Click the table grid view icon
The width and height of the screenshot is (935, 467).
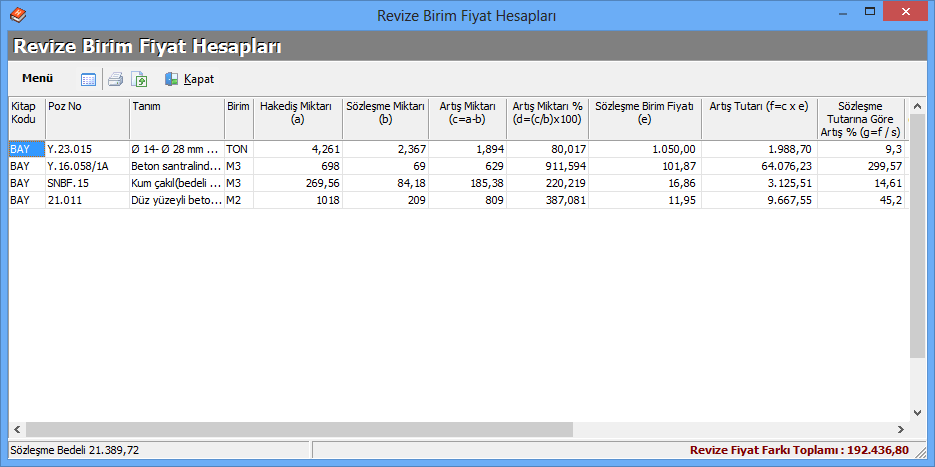tap(88, 79)
